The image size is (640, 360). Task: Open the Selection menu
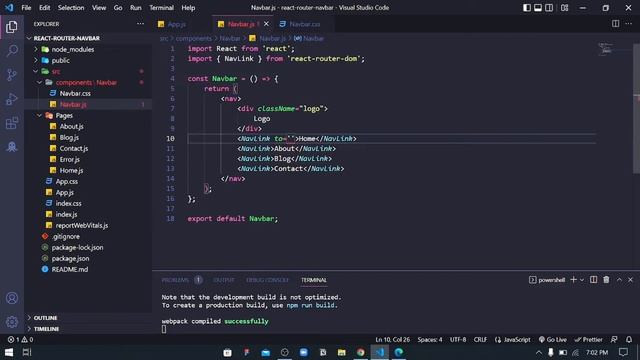point(71,8)
